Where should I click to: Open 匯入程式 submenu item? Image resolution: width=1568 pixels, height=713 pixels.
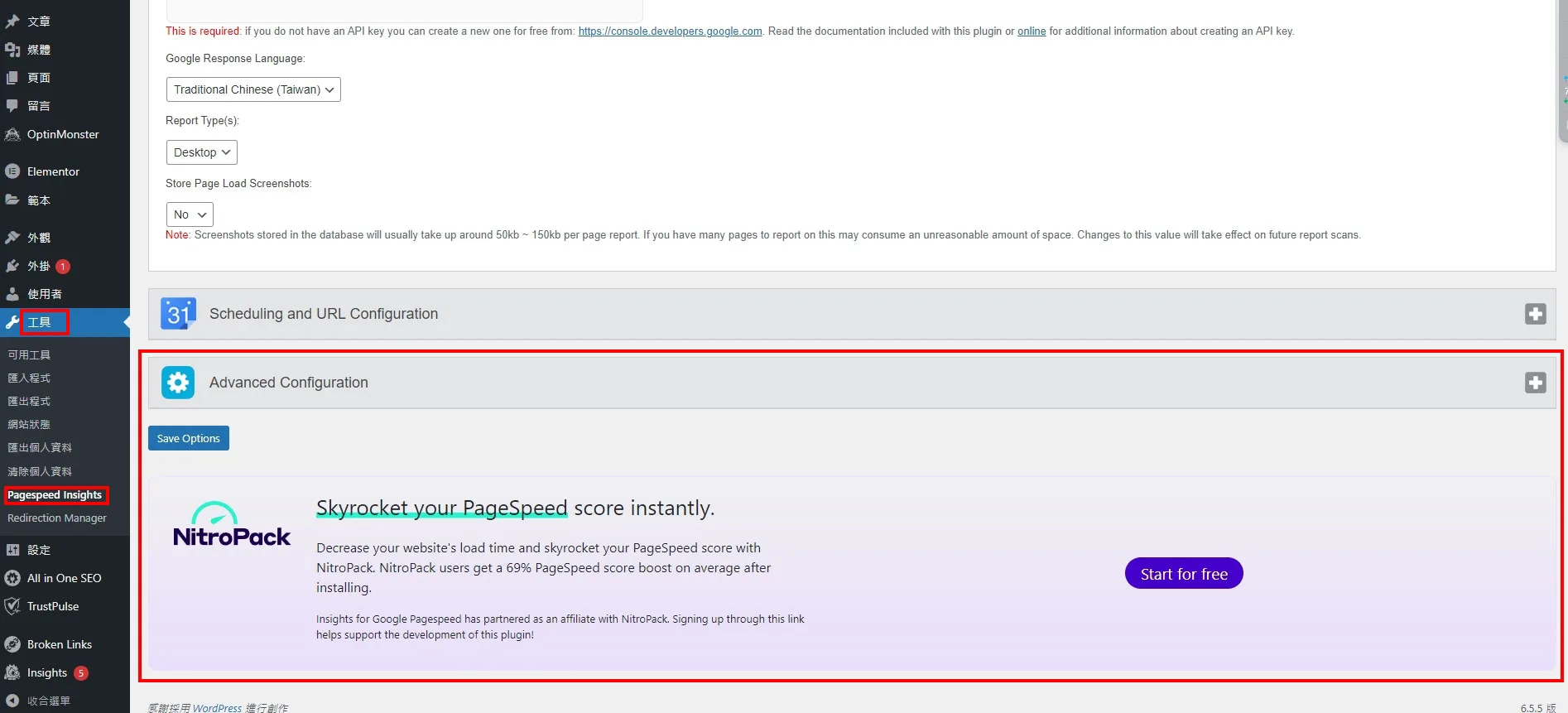29,378
